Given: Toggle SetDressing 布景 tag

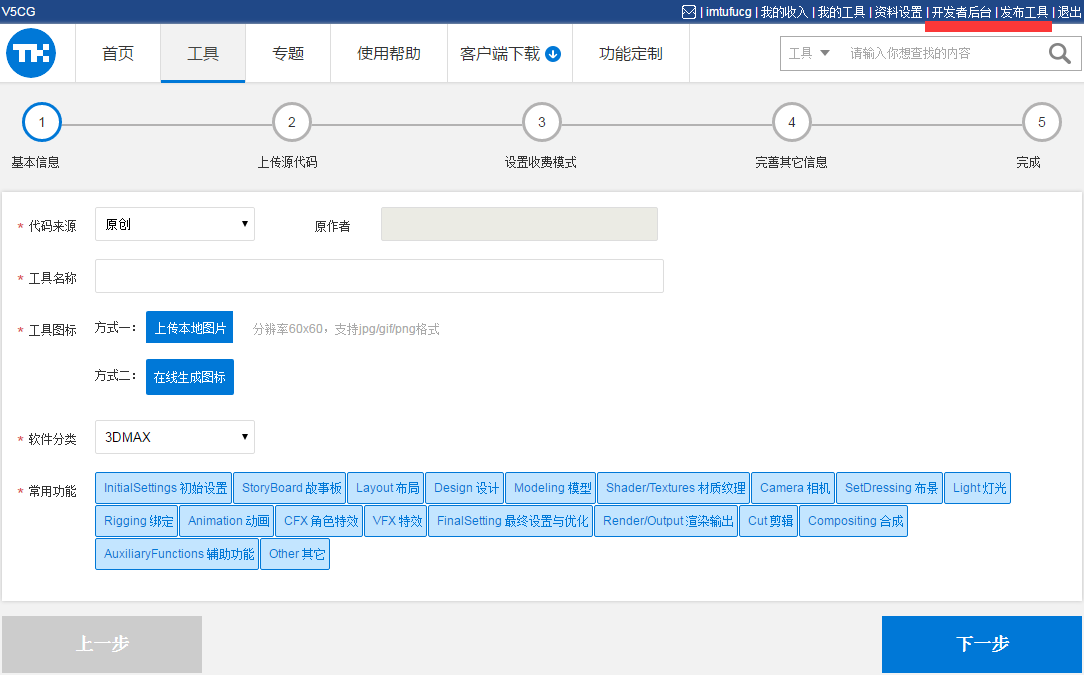Looking at the screenshot, I should [x=891, y=488].
